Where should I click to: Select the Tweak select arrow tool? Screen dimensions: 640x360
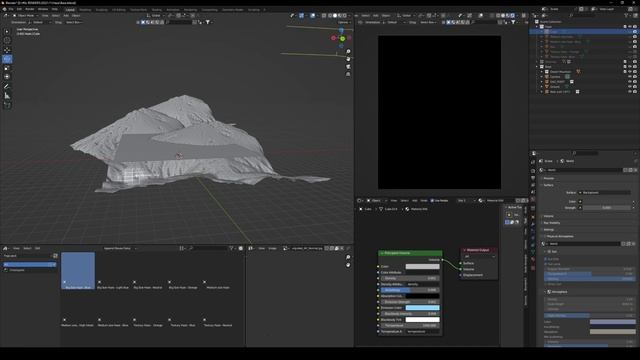click(x=7, y=31)
